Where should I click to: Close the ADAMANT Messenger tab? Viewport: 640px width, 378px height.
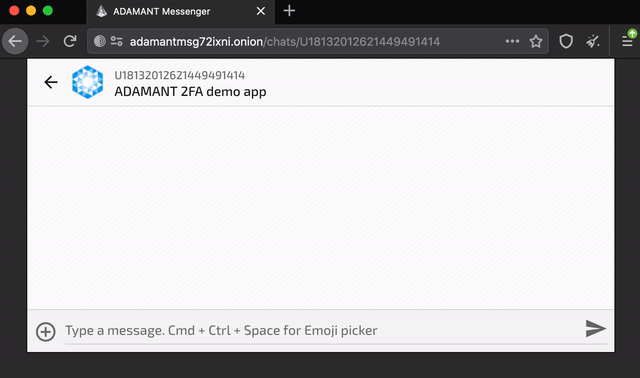[261, 11]
